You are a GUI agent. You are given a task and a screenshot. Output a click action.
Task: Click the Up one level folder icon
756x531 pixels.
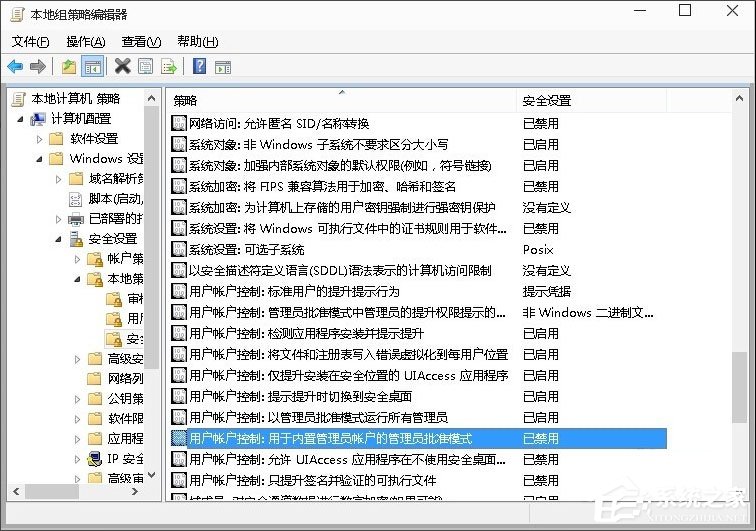(x=68, y=67)
